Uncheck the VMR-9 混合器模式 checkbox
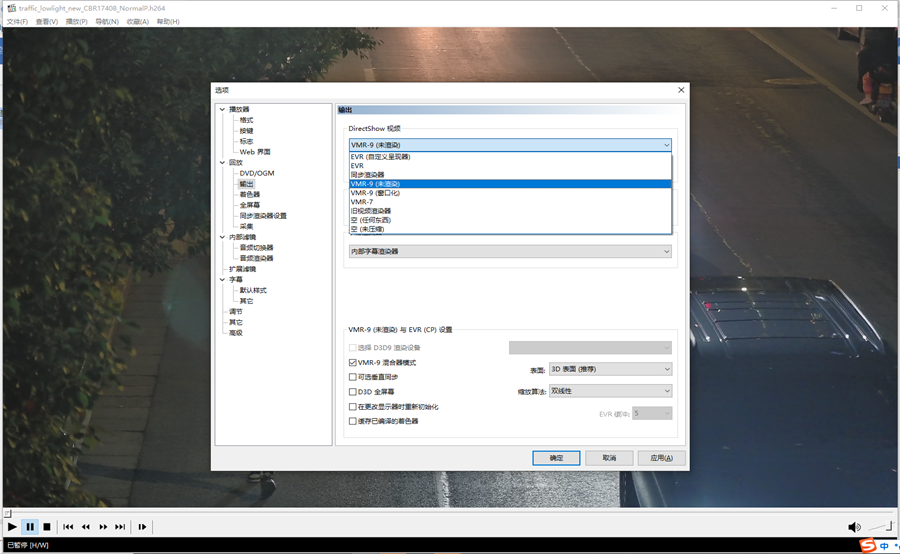The width and height of the screenshot is (900, 554). pos(353,362)
